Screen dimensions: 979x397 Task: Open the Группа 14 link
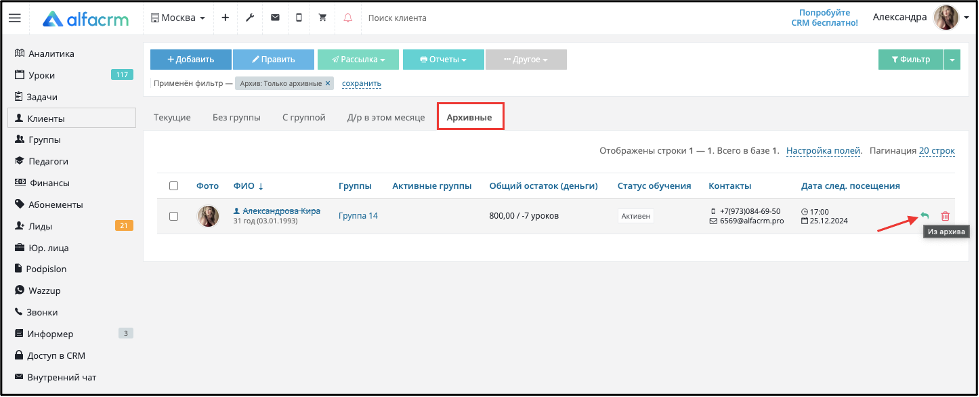point(358,216)
